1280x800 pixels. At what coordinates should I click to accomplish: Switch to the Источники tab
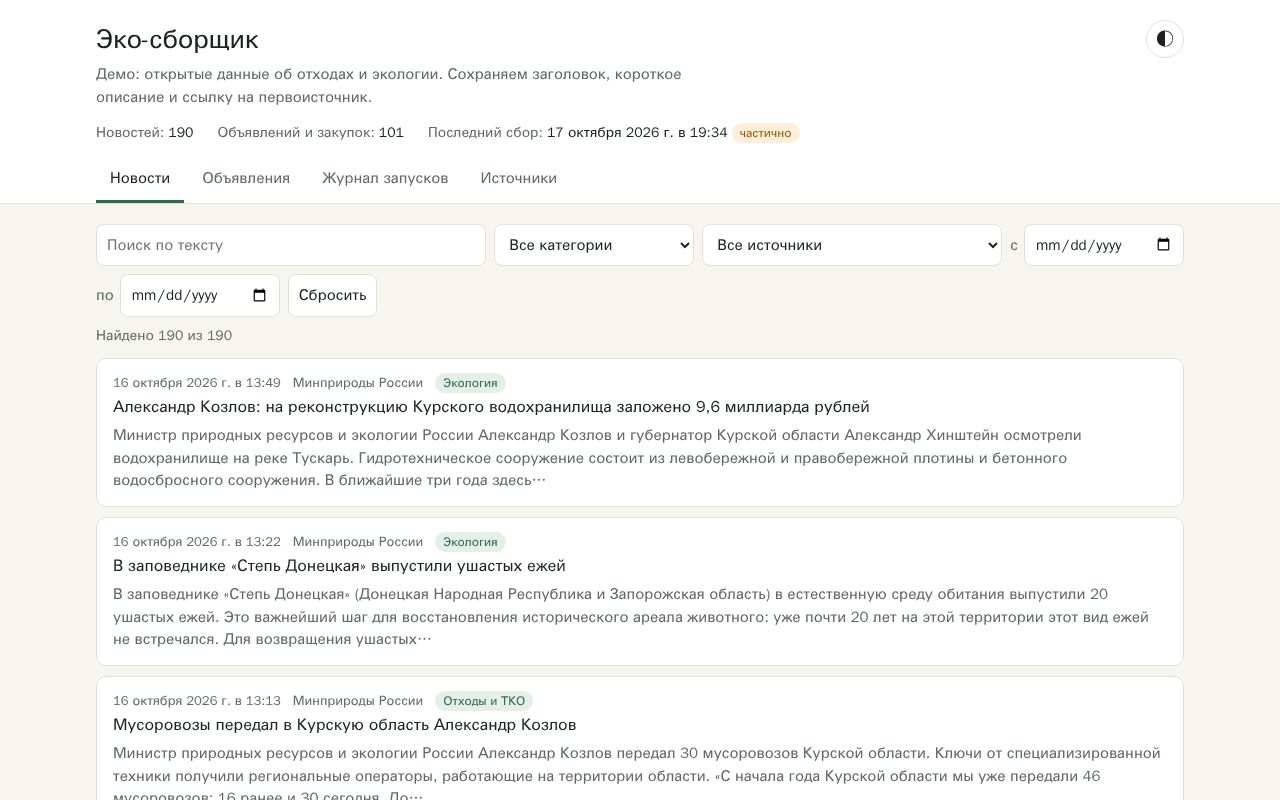click(518, 178)
